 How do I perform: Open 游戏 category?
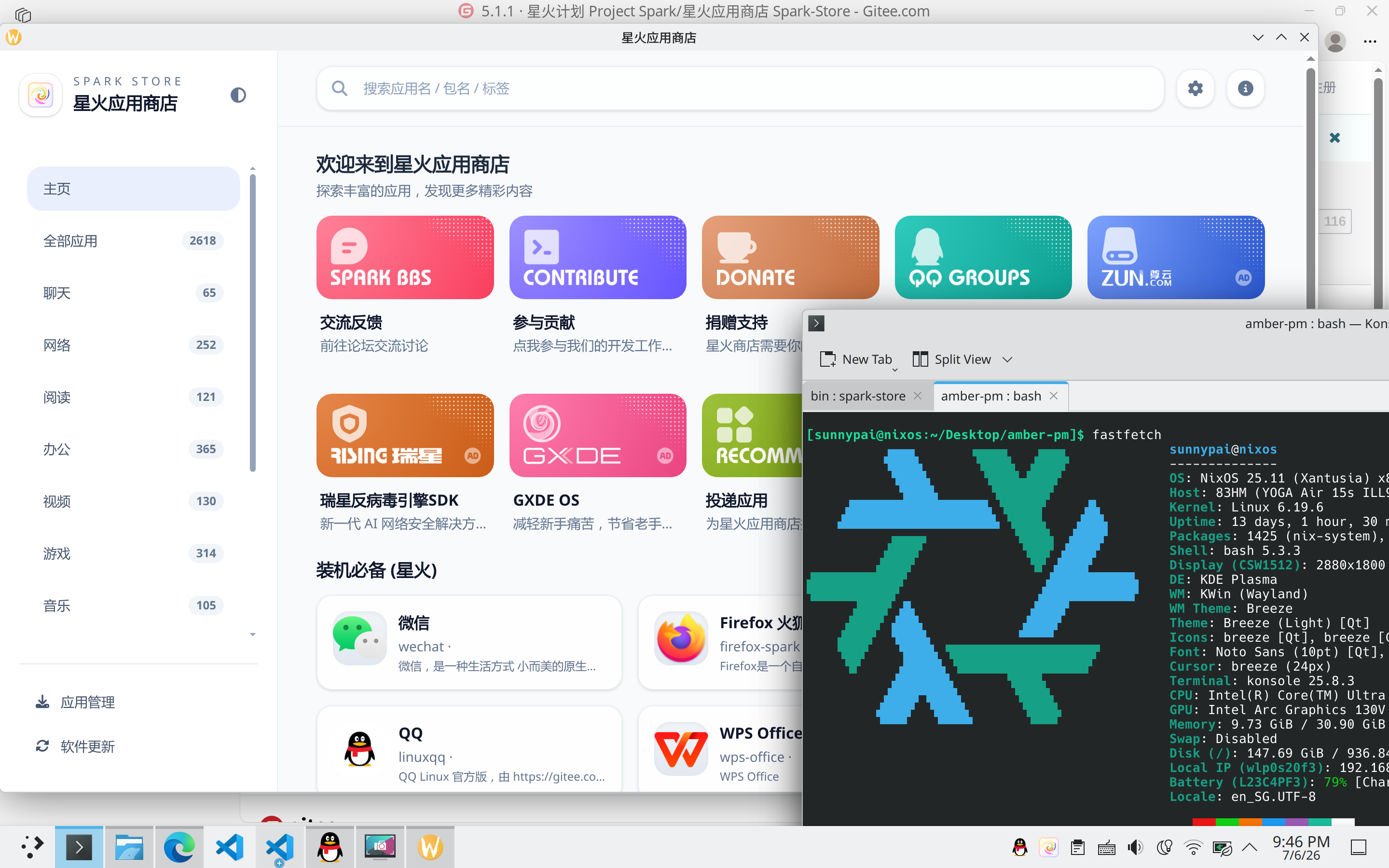pos(133,553)
